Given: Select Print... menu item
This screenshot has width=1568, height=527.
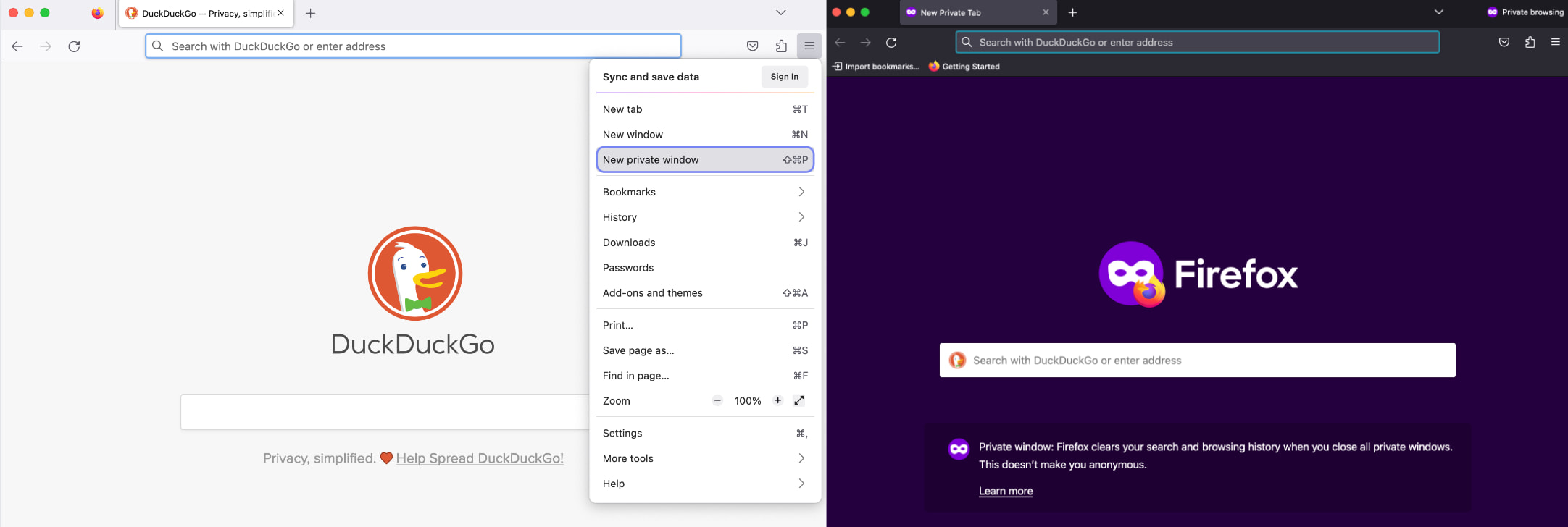Looking at the screenshot, I should click(x=705, y=325).
